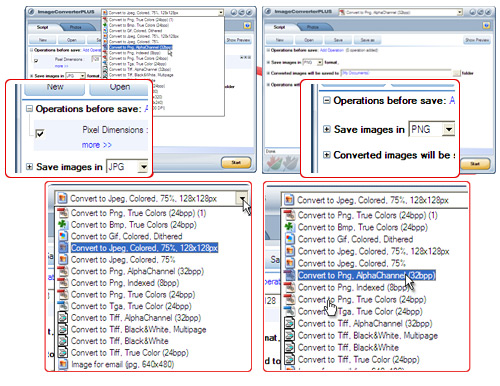
Task: Click the Tiff Black&White Multipage icon in lower-left list
Action: [63, 329]
